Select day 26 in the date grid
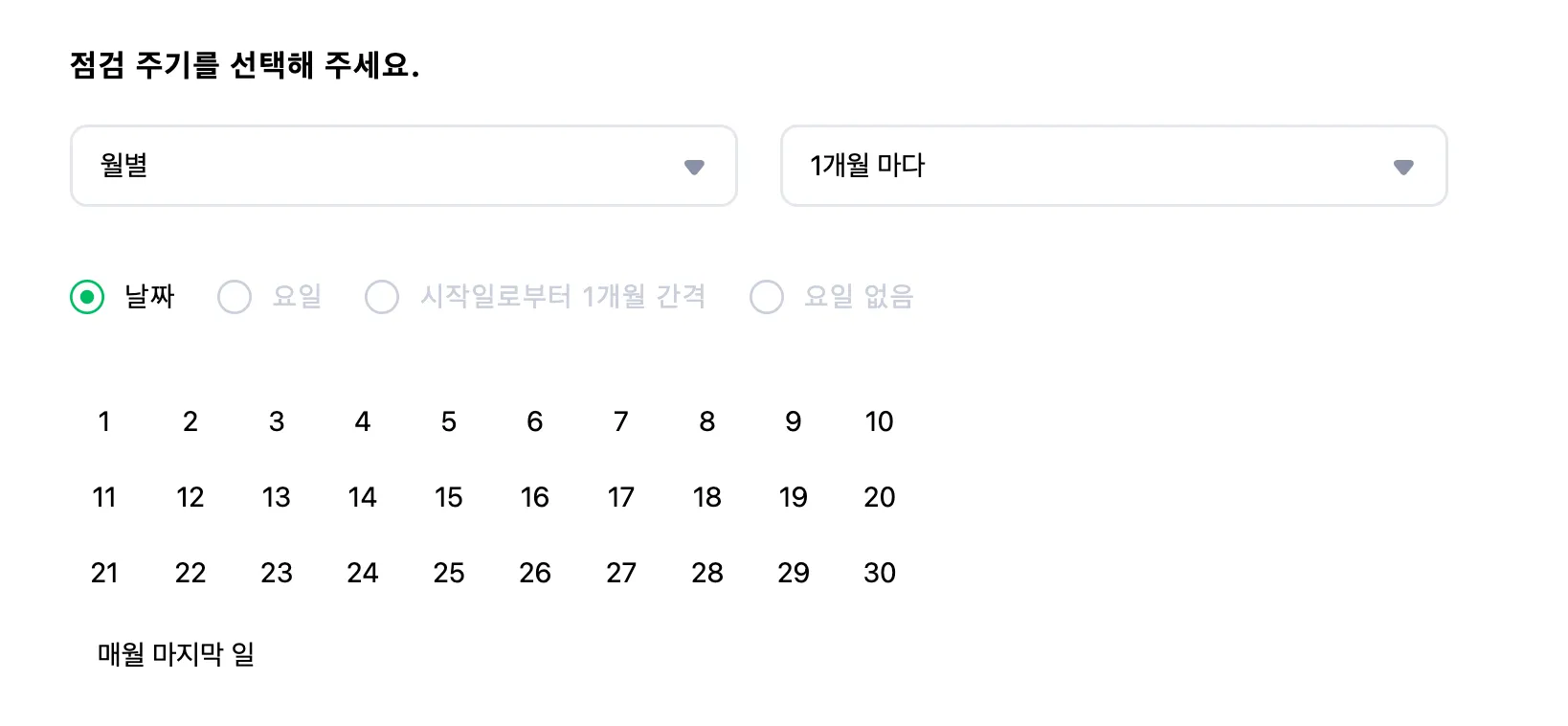Viewport: 1568px width, 726px height. click(535, 573)
